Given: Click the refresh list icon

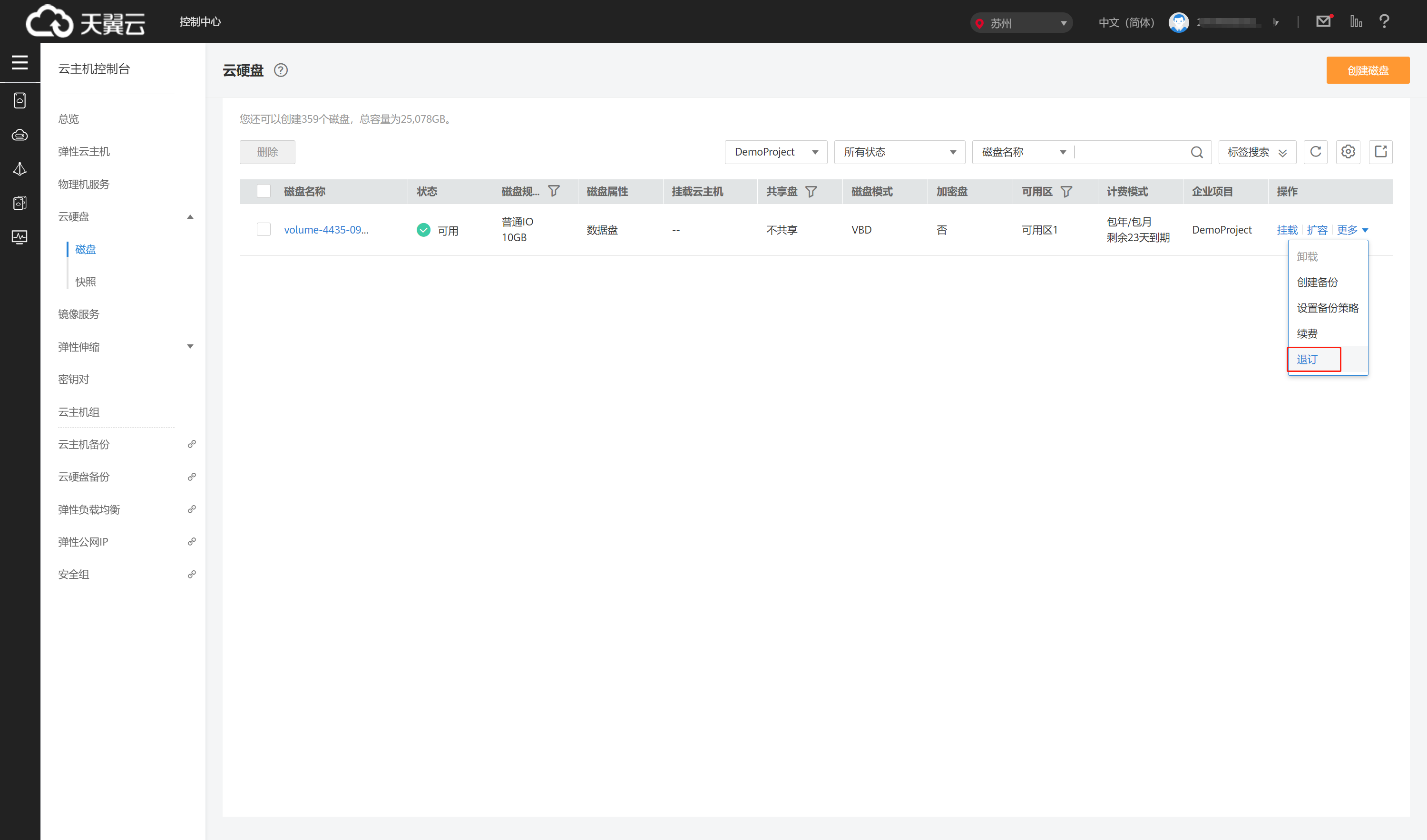Looking at the screenshot, I should coord(1315,152).
